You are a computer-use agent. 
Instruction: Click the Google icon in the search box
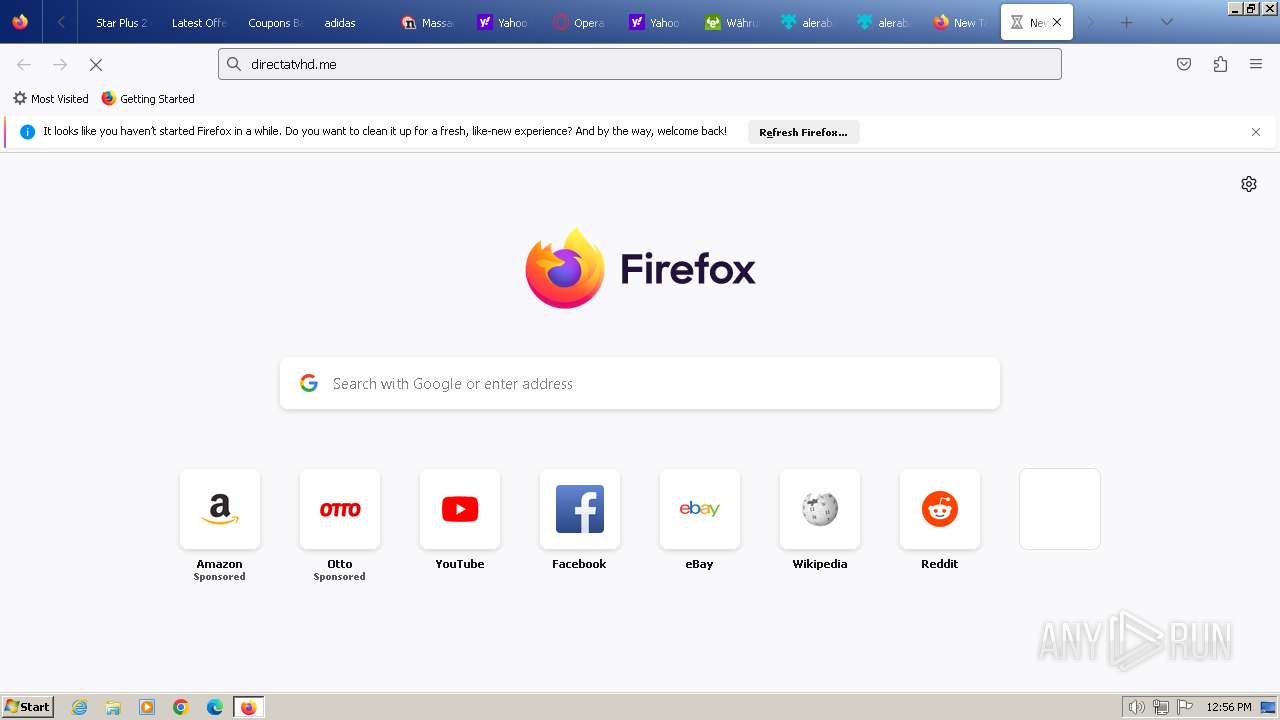pos(309,383)
